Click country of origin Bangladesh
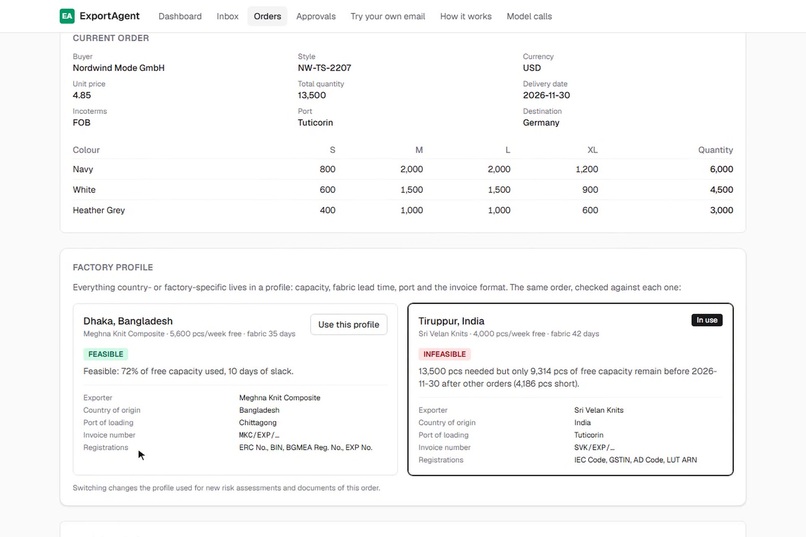The height and width of the screenshot is (537, 806). (259, 410)
